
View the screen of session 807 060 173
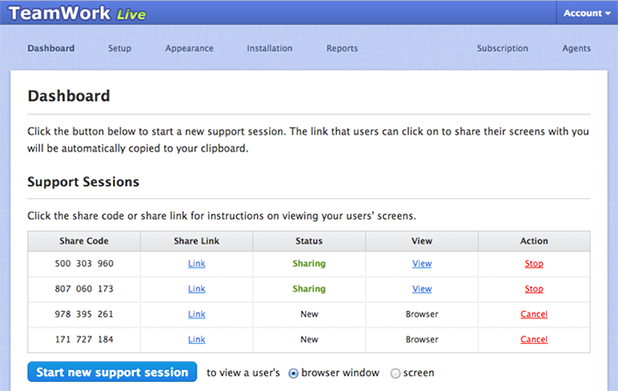[422, 289]
